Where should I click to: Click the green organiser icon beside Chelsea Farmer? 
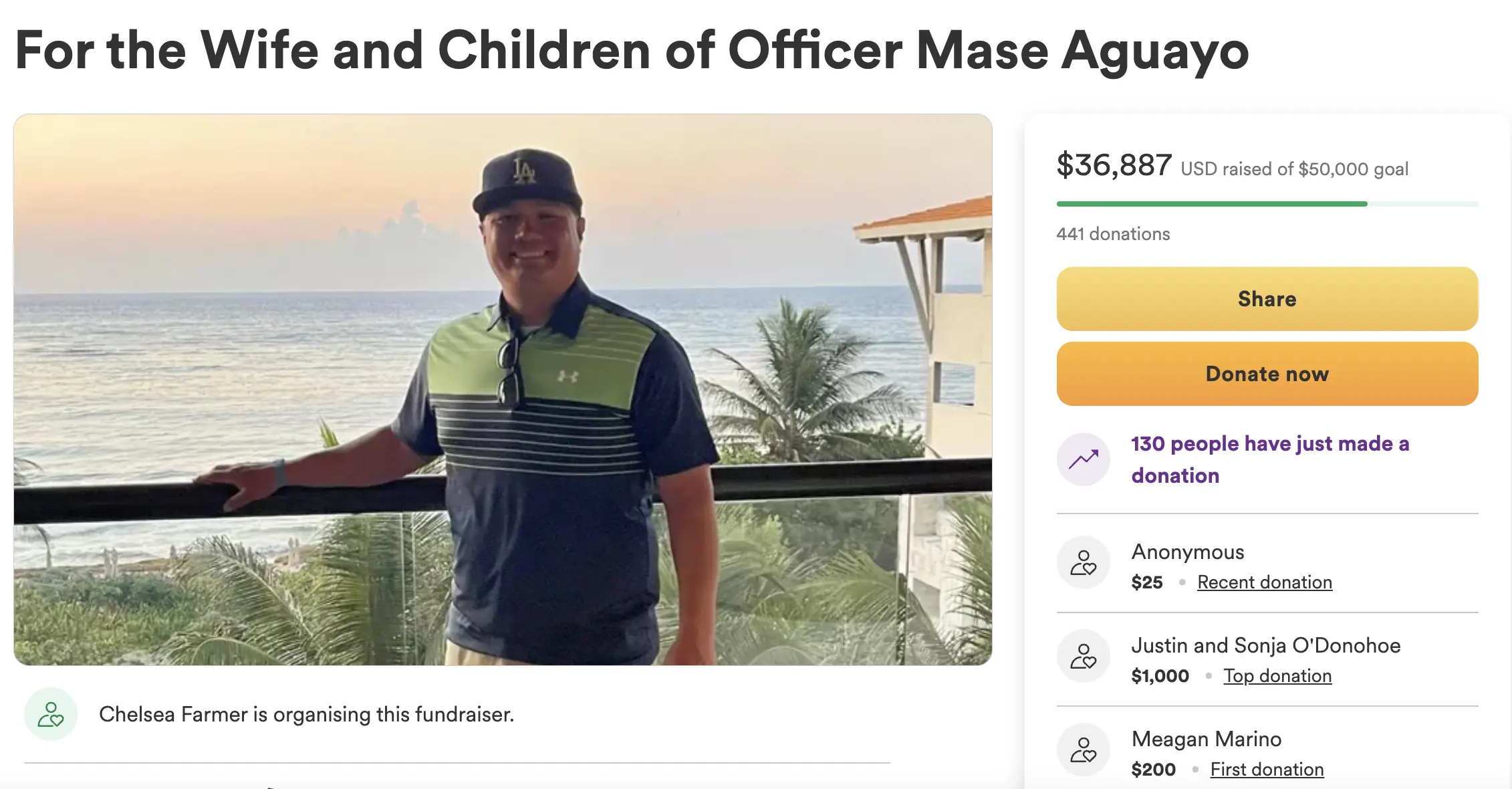tap(51, 714)
